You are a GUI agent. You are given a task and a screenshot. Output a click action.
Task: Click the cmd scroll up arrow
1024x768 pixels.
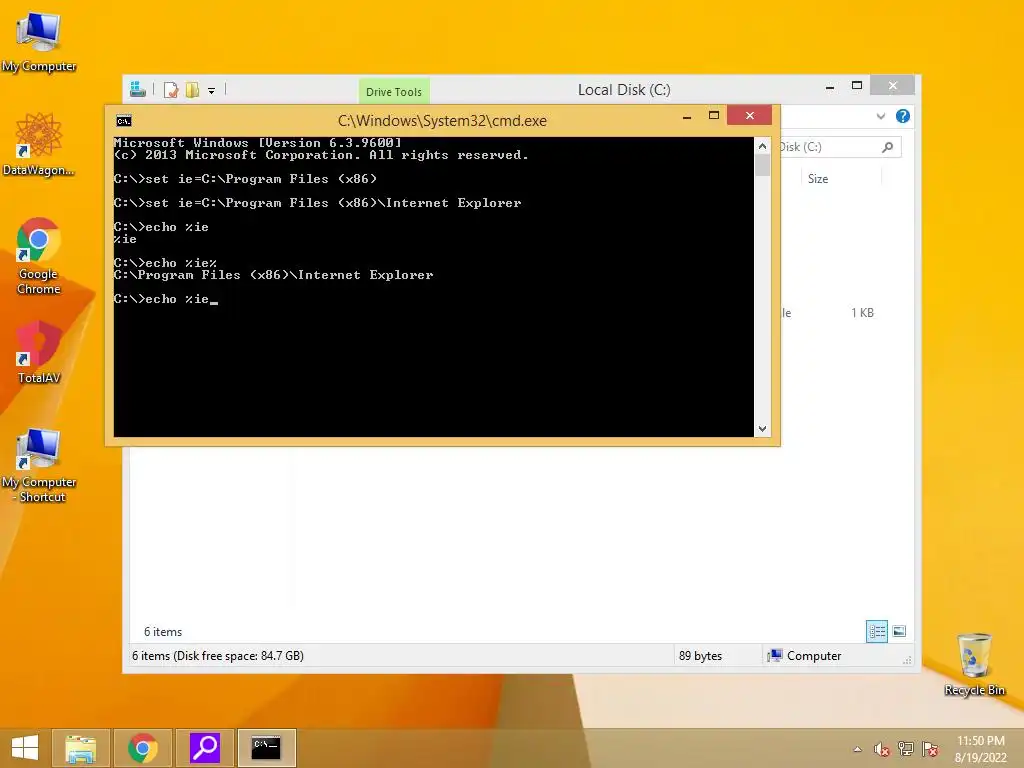click(762, 146)
